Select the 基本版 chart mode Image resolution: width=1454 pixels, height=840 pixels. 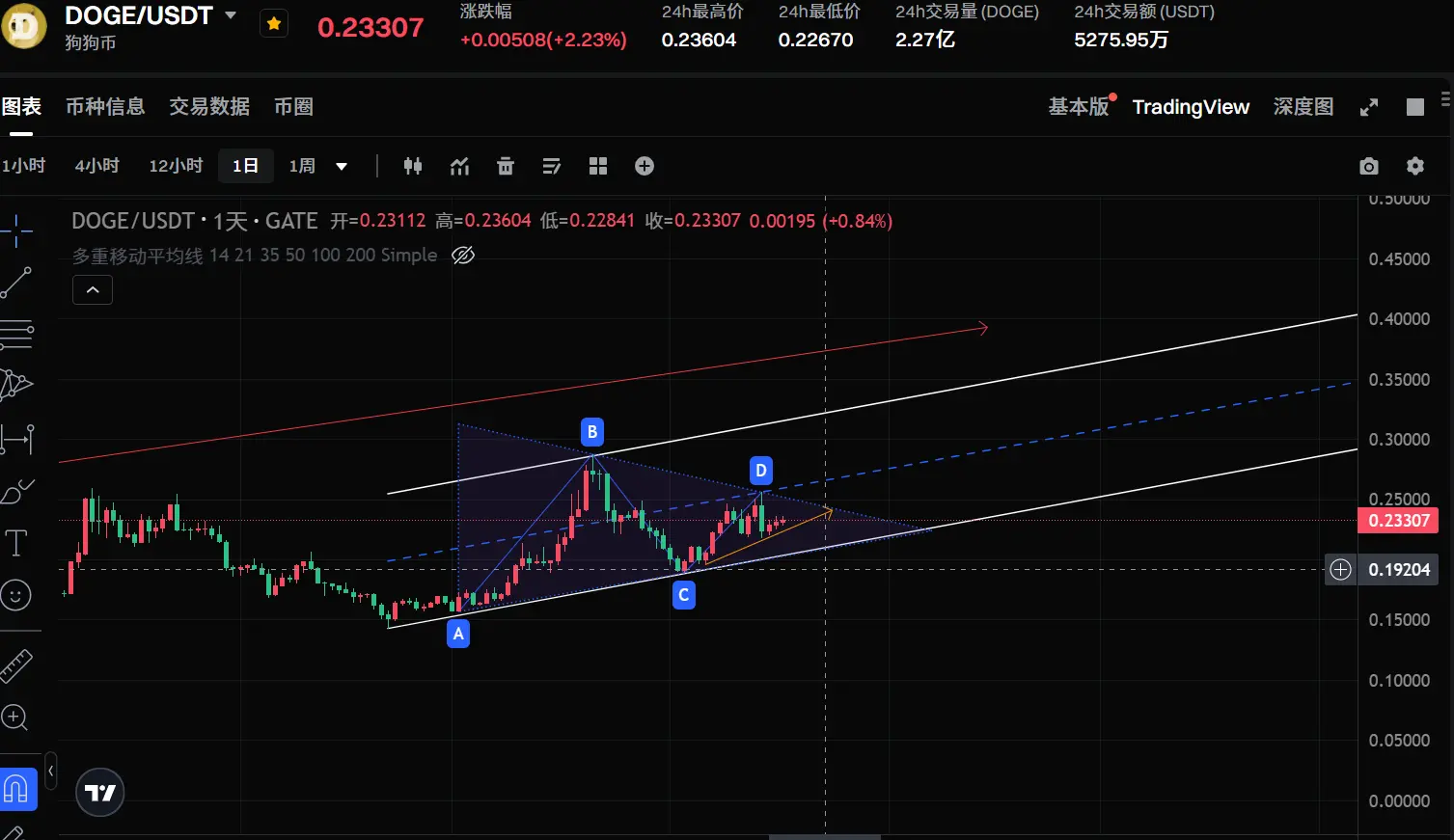coord(1079,106)
